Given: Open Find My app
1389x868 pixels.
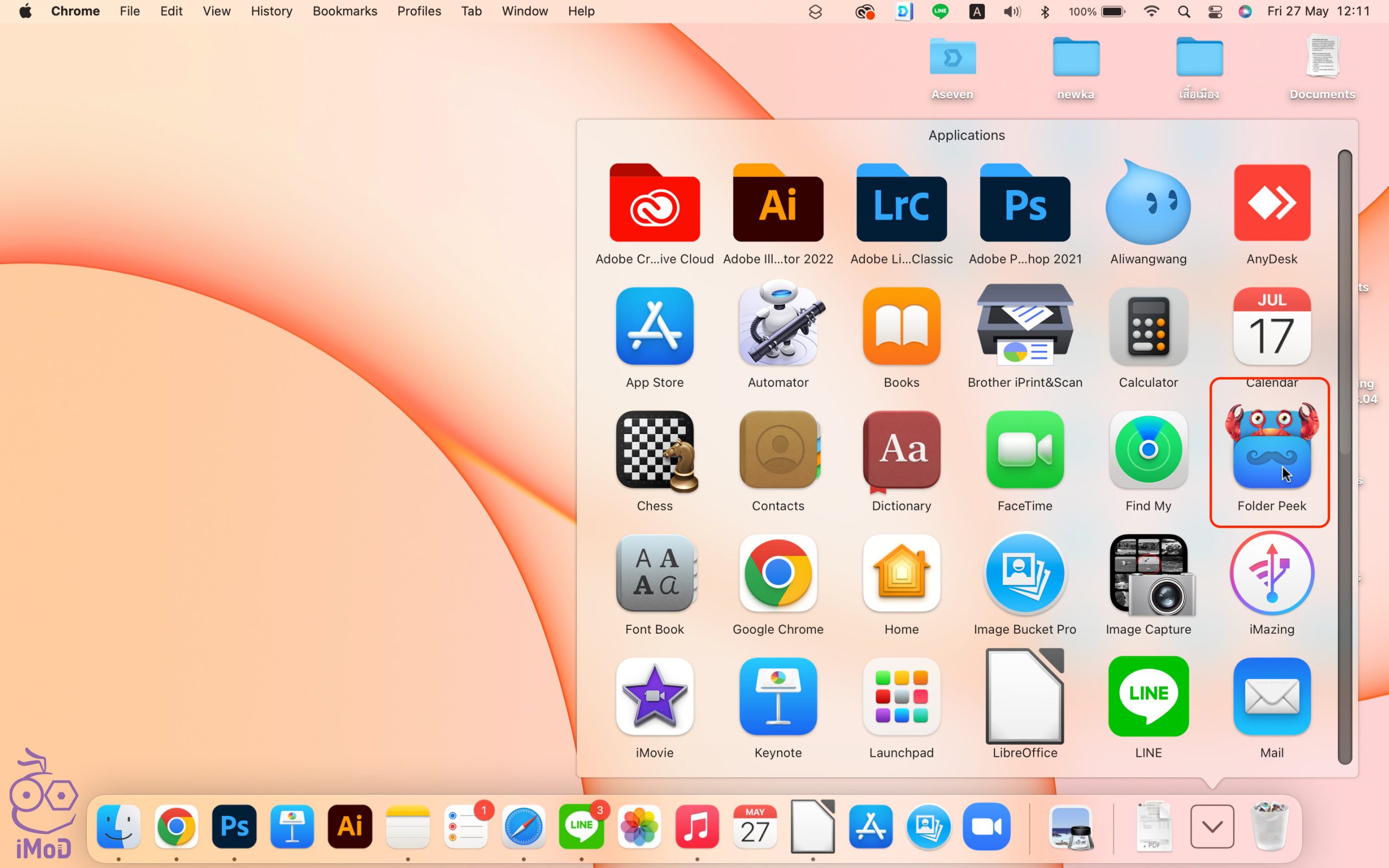Looking at the screenshot, I should point(1148,451).
